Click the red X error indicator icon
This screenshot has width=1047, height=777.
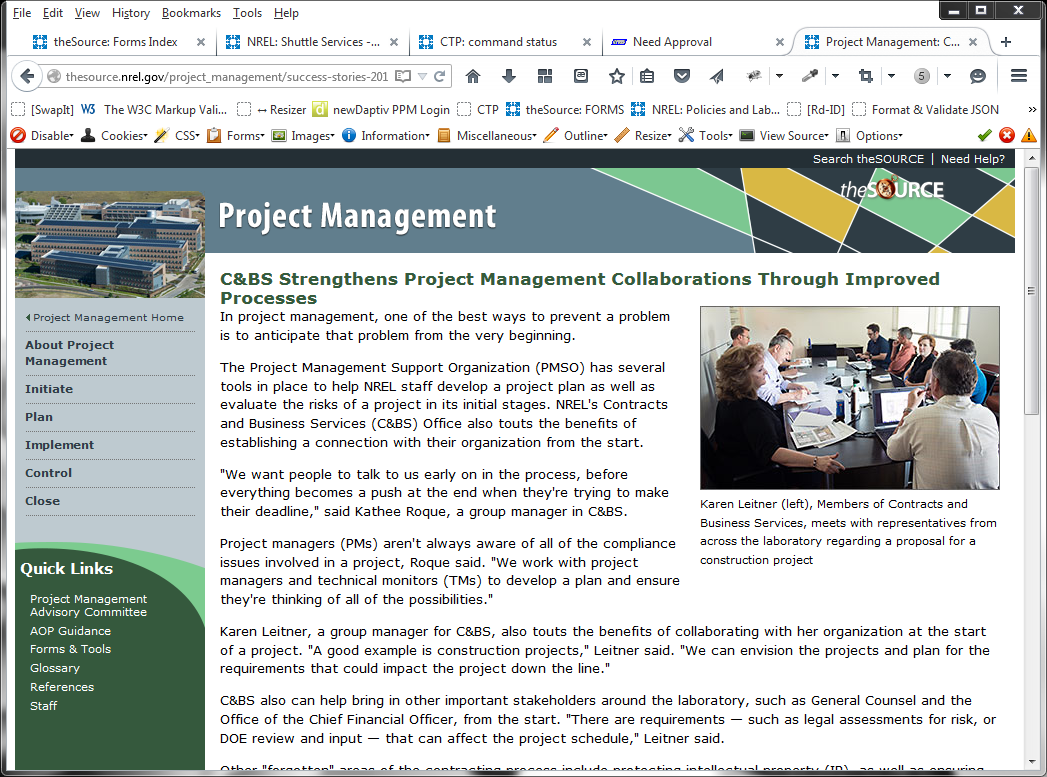pyautogui.click(x=1007, y=136)
